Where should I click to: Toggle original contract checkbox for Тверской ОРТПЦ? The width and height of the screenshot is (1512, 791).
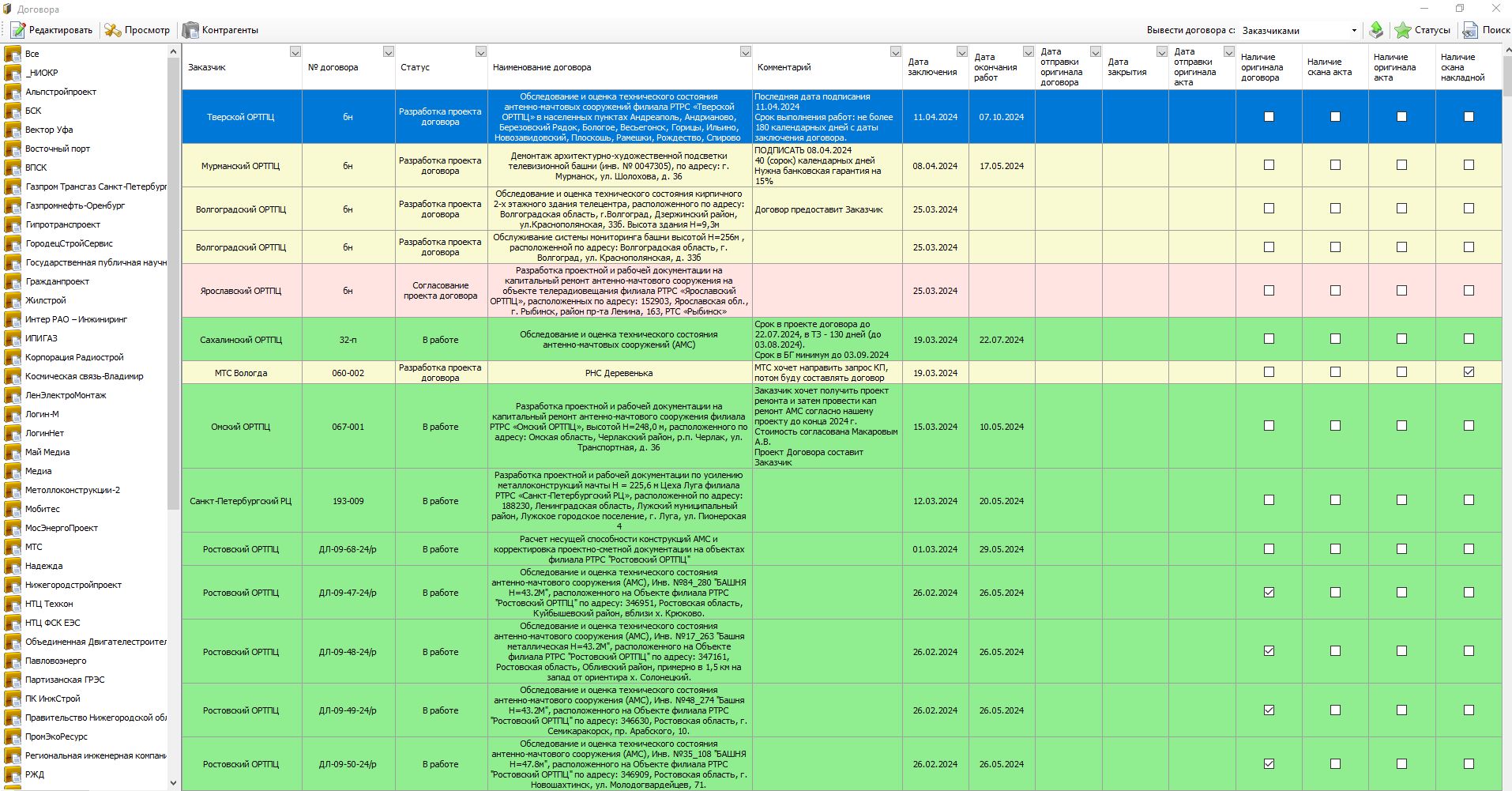(1269, 116)
